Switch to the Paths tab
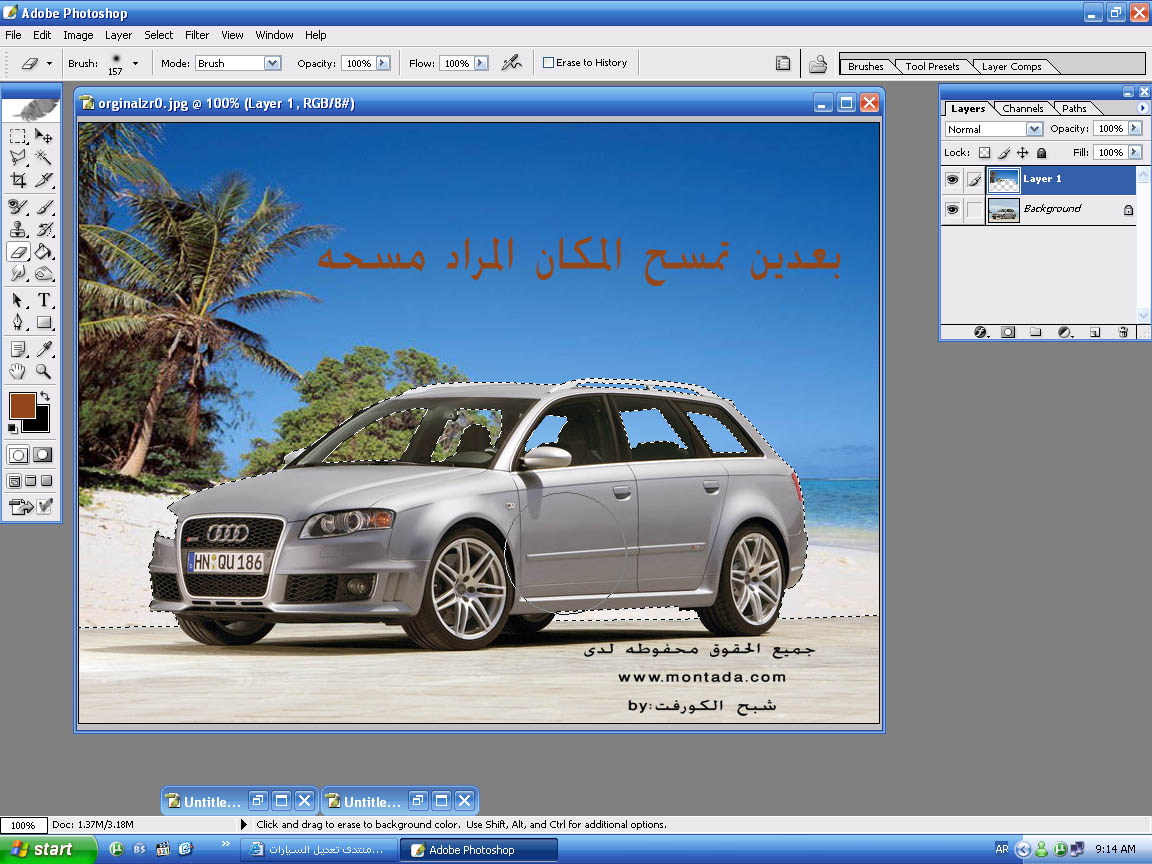Image resolution: width=1152 pixels, height=864 pixels. pos(1073,108)
